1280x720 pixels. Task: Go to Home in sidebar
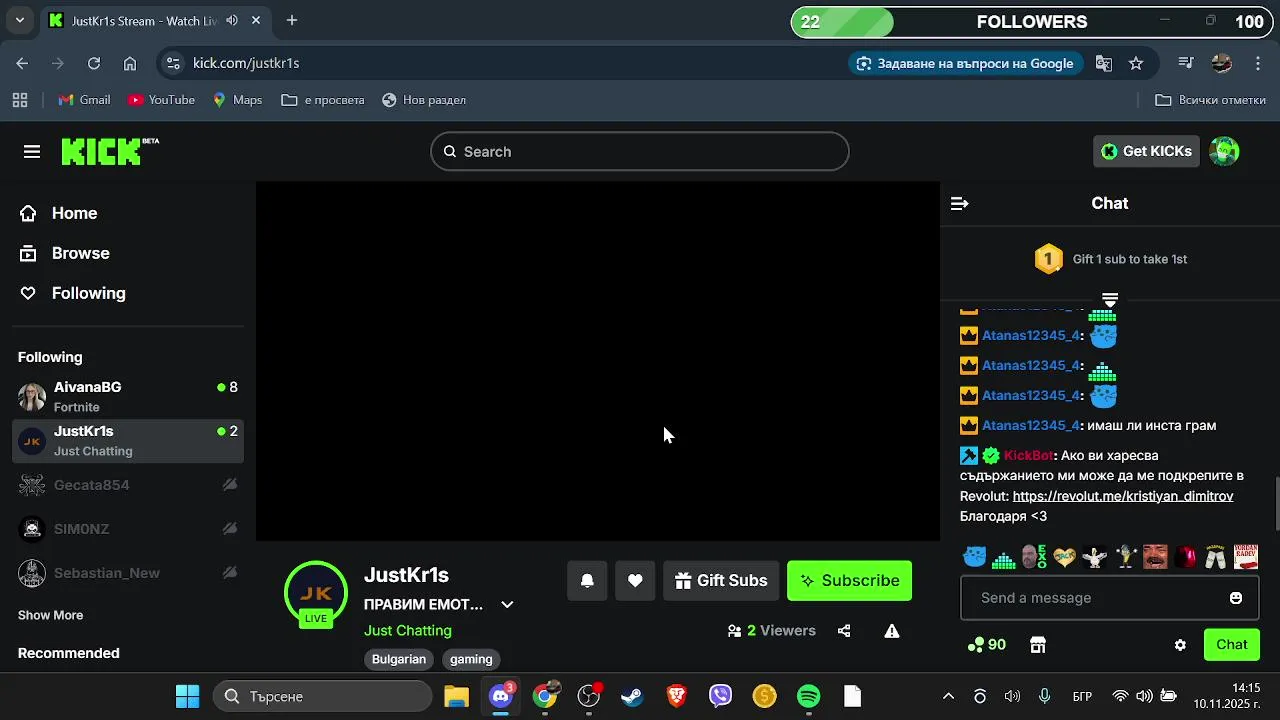60,213
